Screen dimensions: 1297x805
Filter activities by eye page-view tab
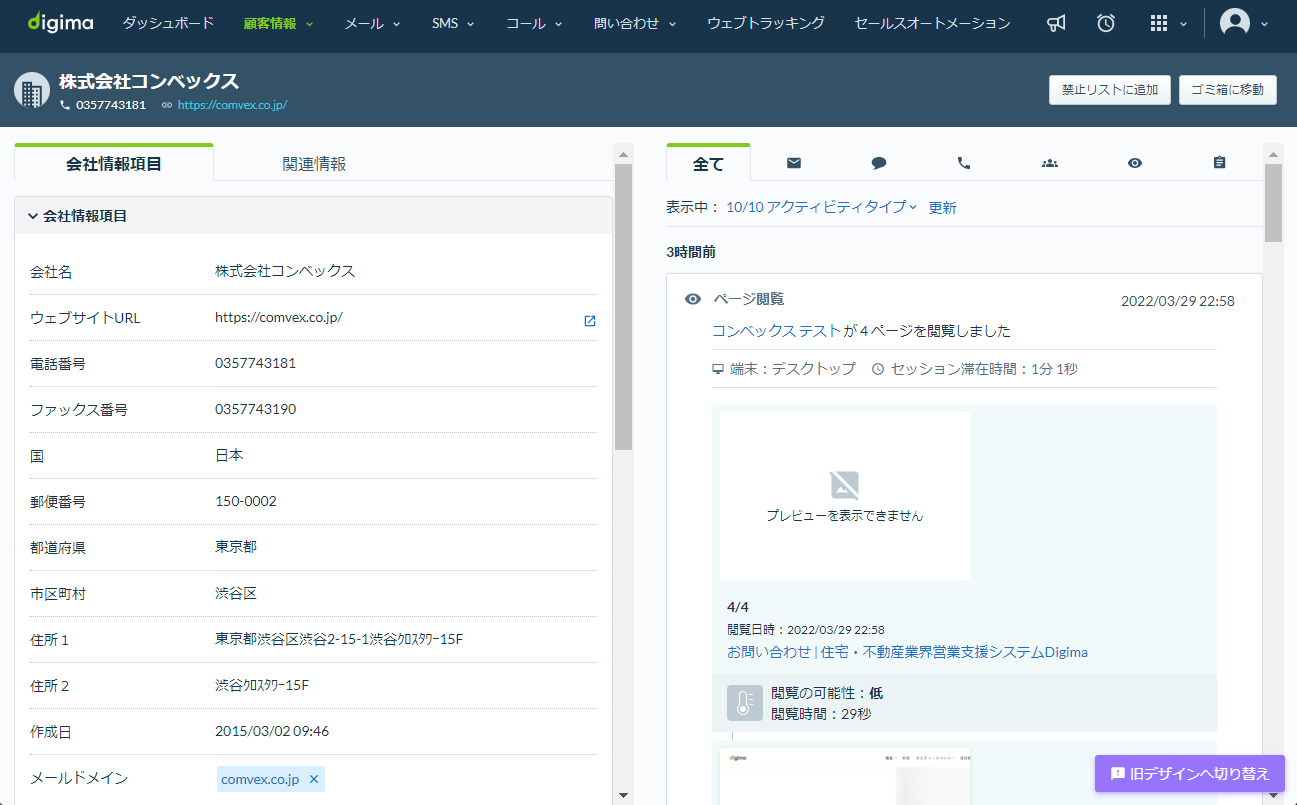click(1134, 162)
